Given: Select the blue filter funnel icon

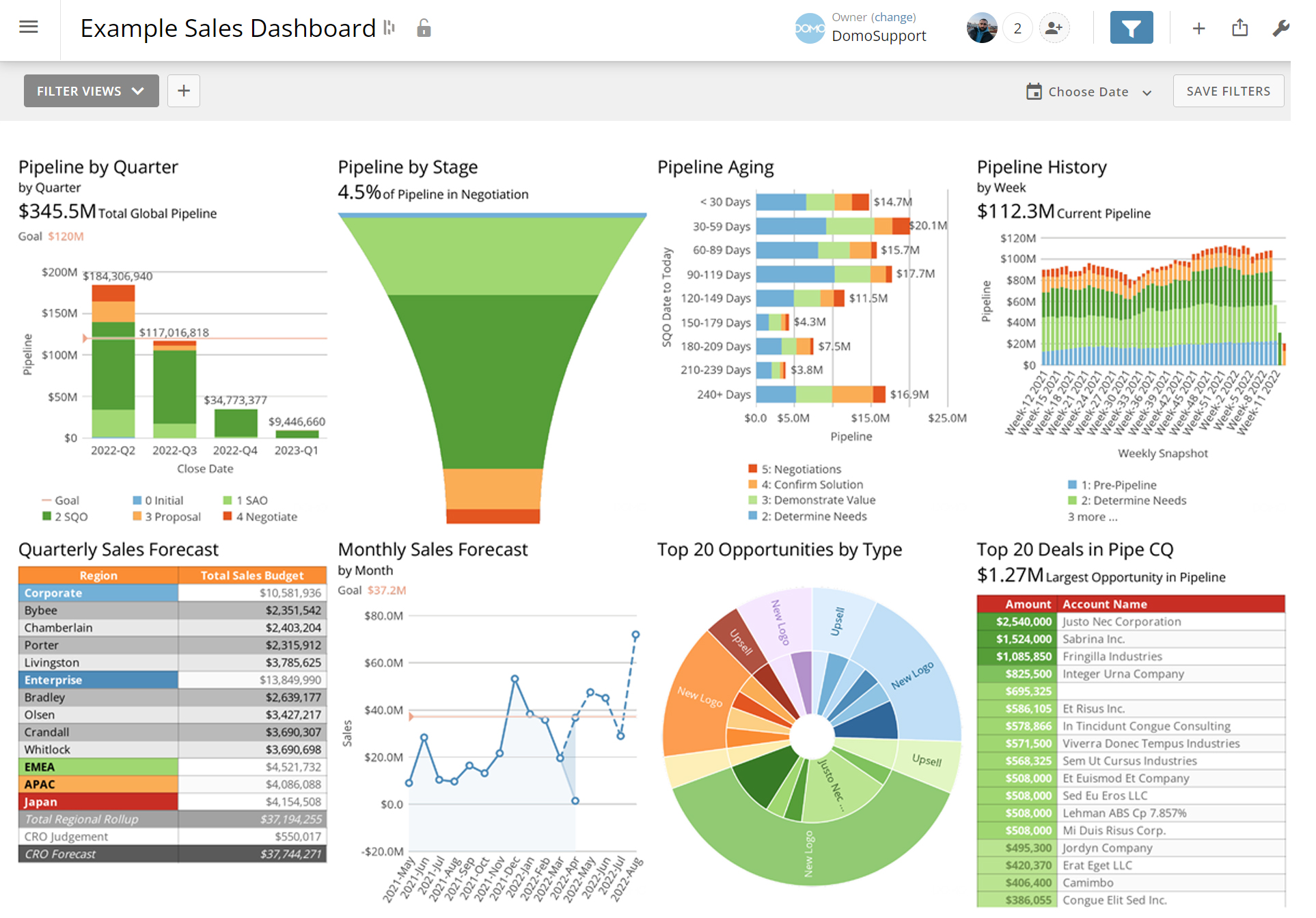Looking at the screenshot, I should tap(1132, 28).
